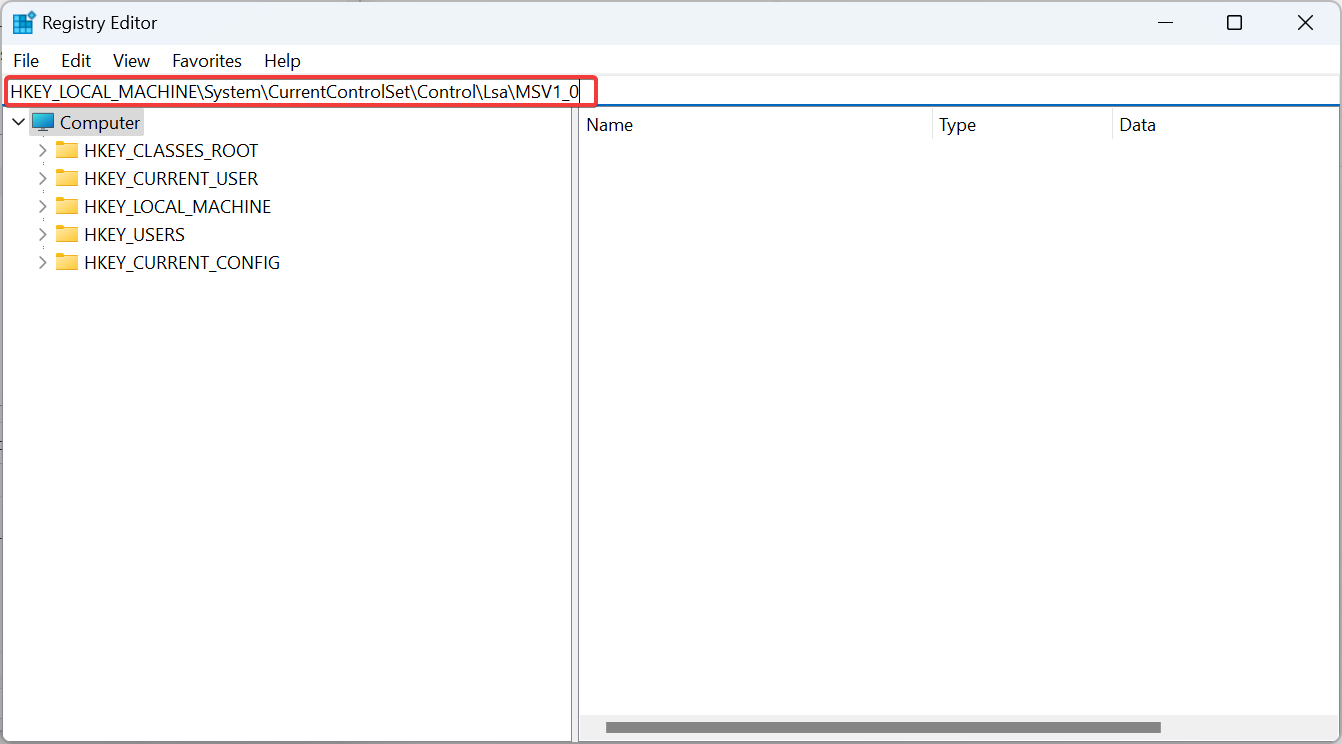Click the Registry Editor app icon in title bar
The width and height of the screenshot is (1342, 744).
23,23
